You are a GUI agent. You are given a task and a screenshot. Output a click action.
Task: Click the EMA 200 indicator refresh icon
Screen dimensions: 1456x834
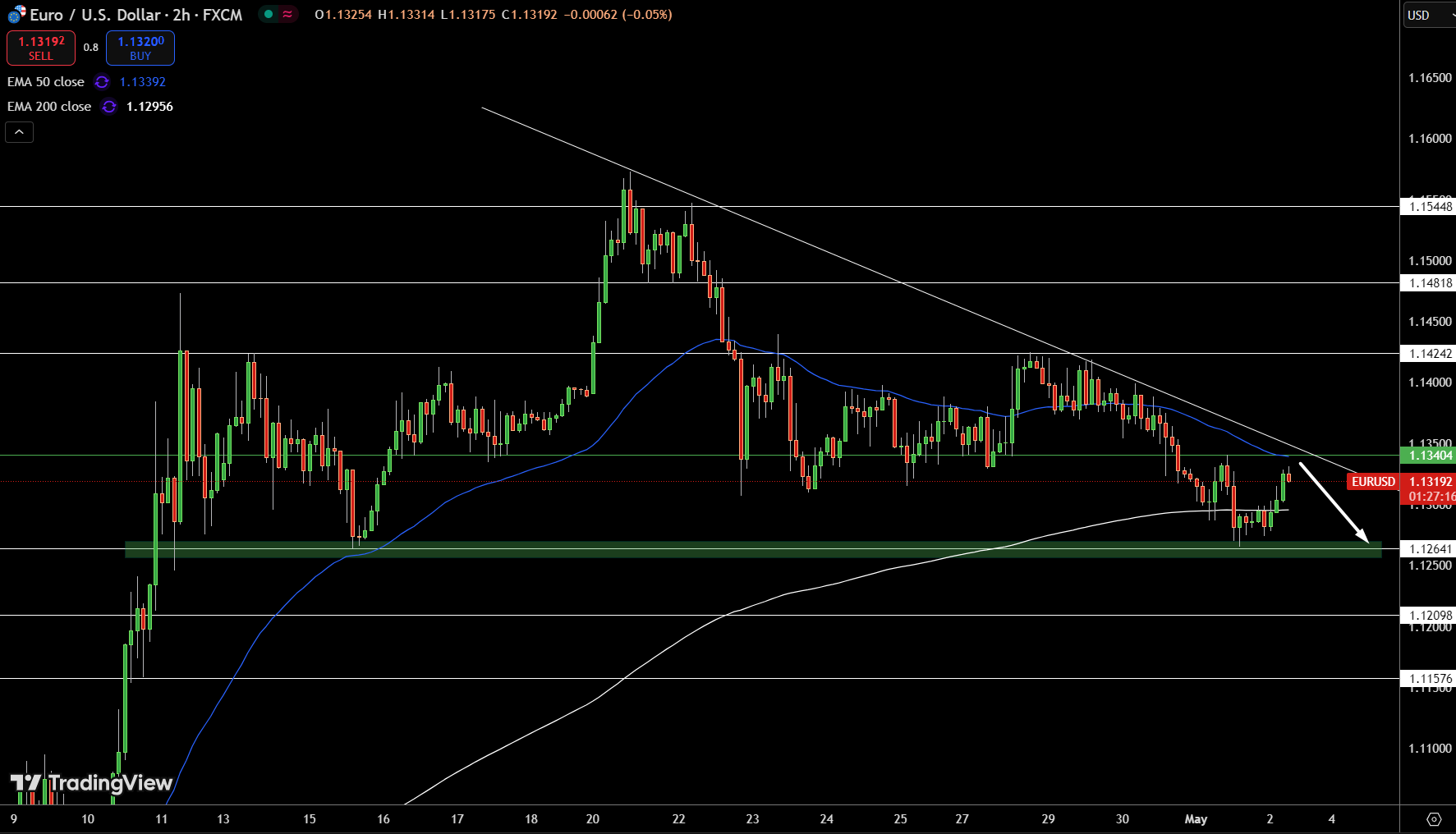[x=108, y=107]
